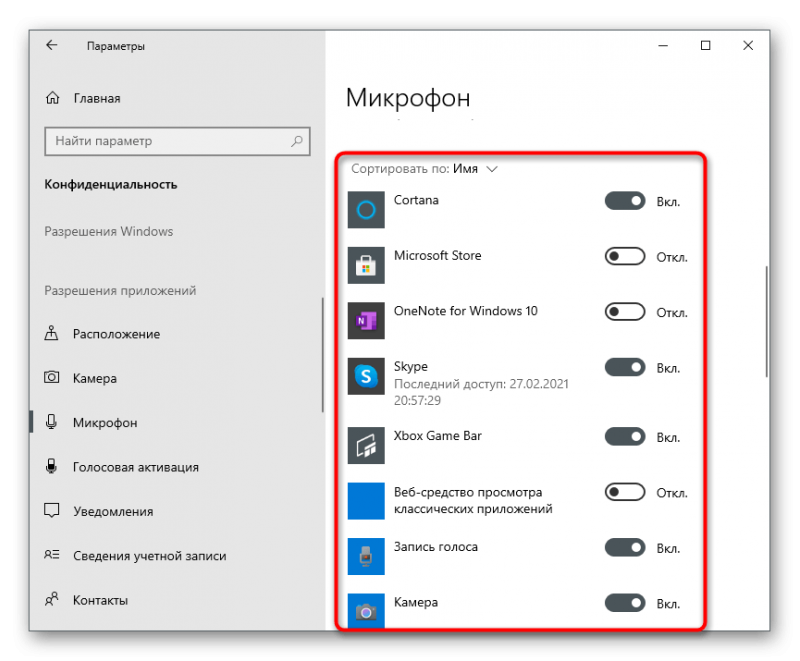The image size is (800, 661).
Task: Click the Контакты people icon
Action: click(x=52, y=599)
